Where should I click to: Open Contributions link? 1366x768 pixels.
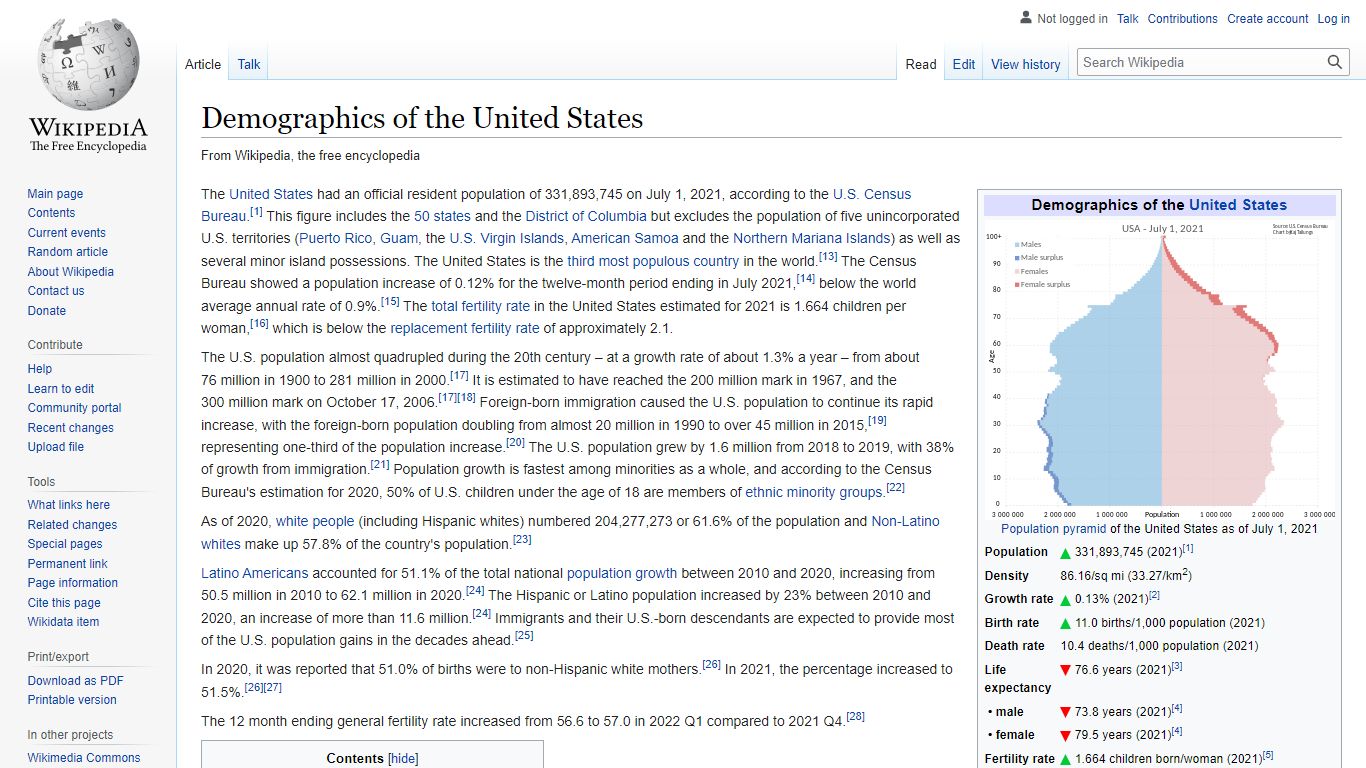coord(1183,18)
